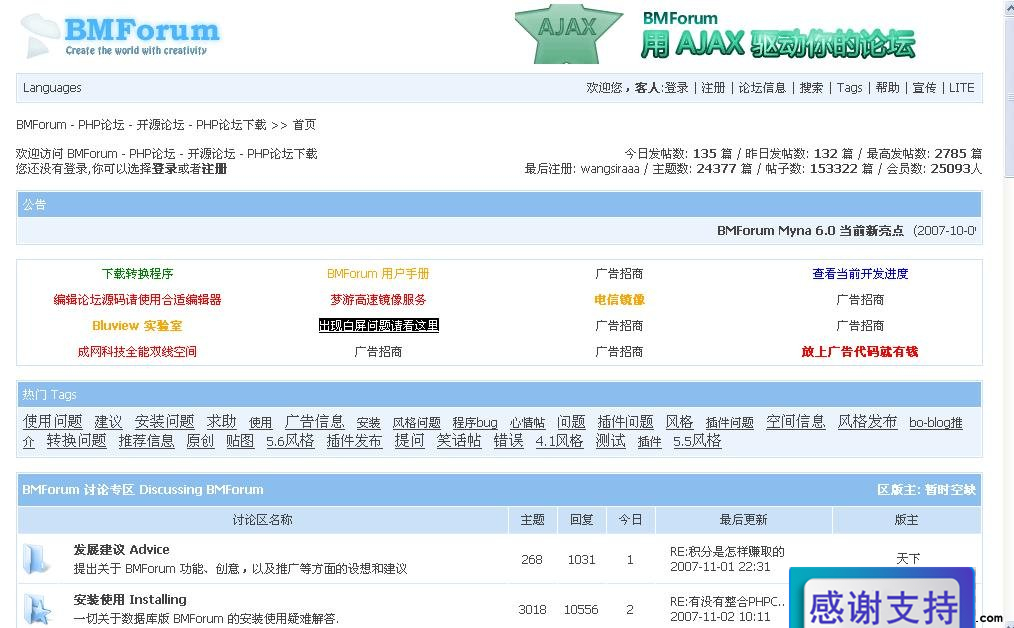
Task: Open the 安装使用 Installing forum
Action: [x=130, y=600]
